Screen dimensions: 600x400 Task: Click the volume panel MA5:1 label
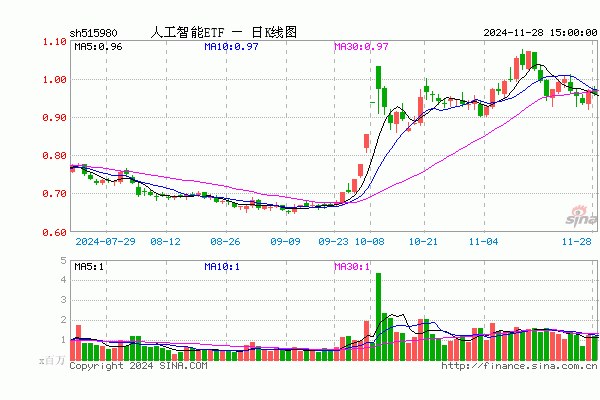[x=90, y=267]
